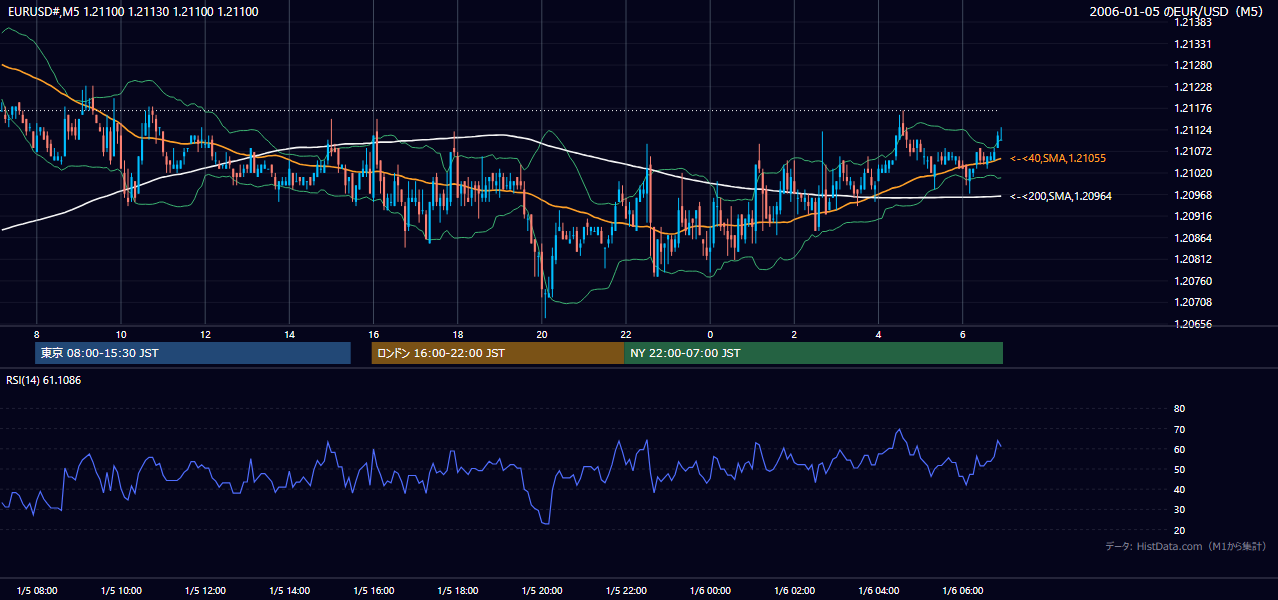The image size is (1278, 600).
Task: Click the 1/5 10:00 date label
Action: [121, 590]
